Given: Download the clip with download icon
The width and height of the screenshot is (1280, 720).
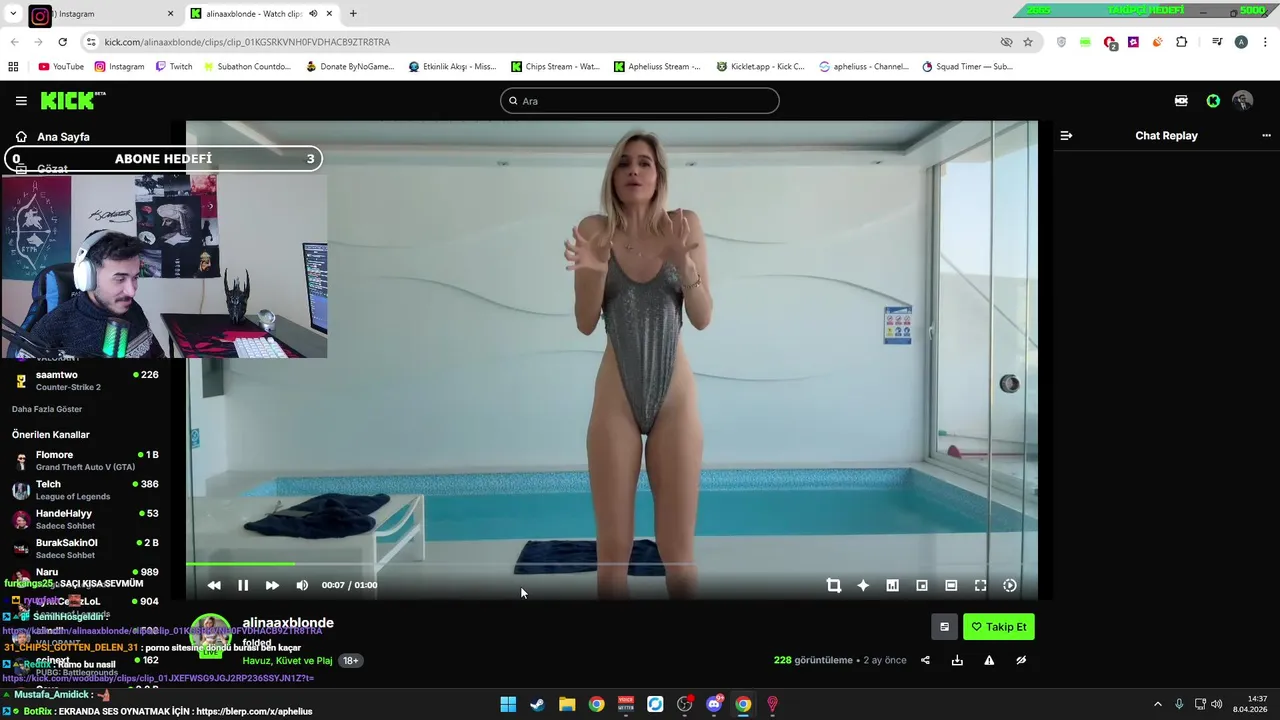Looking at the screenshot, I should [x=957, y=660].
